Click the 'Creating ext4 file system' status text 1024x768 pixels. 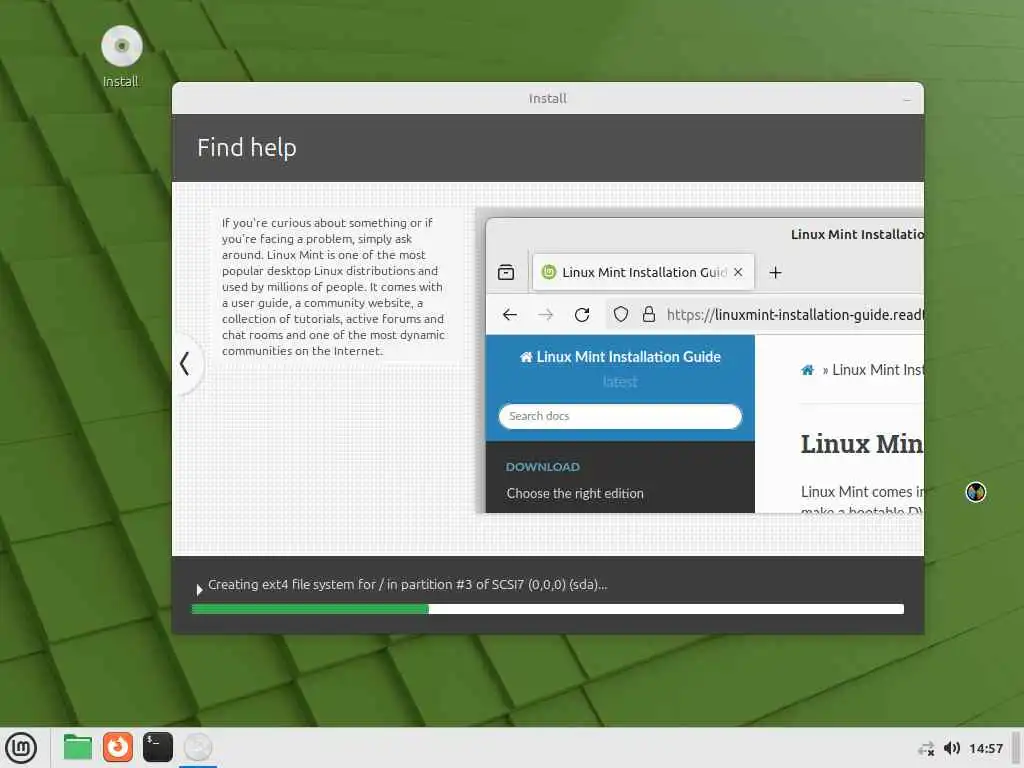click(408, 584)
